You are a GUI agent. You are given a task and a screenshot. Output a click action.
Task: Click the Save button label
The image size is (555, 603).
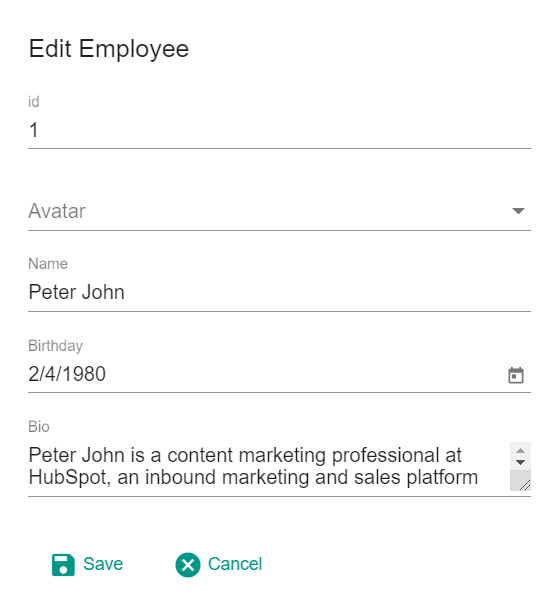coord(103,564)
